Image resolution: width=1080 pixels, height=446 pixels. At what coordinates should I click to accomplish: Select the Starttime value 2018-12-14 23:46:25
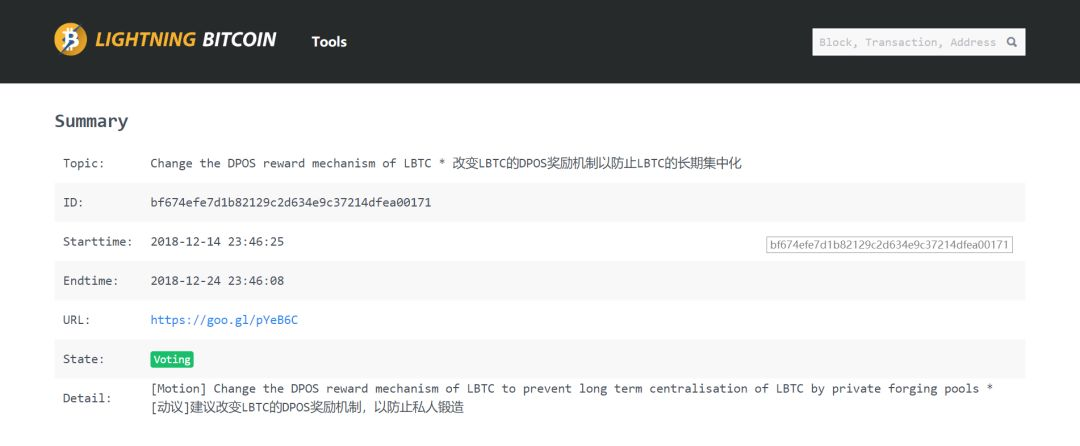pos(217,242)
